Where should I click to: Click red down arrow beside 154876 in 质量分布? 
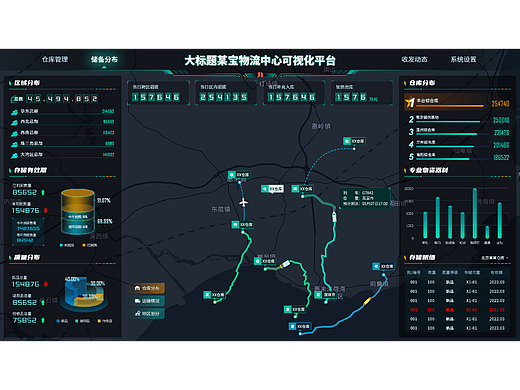tap(46, 284)
